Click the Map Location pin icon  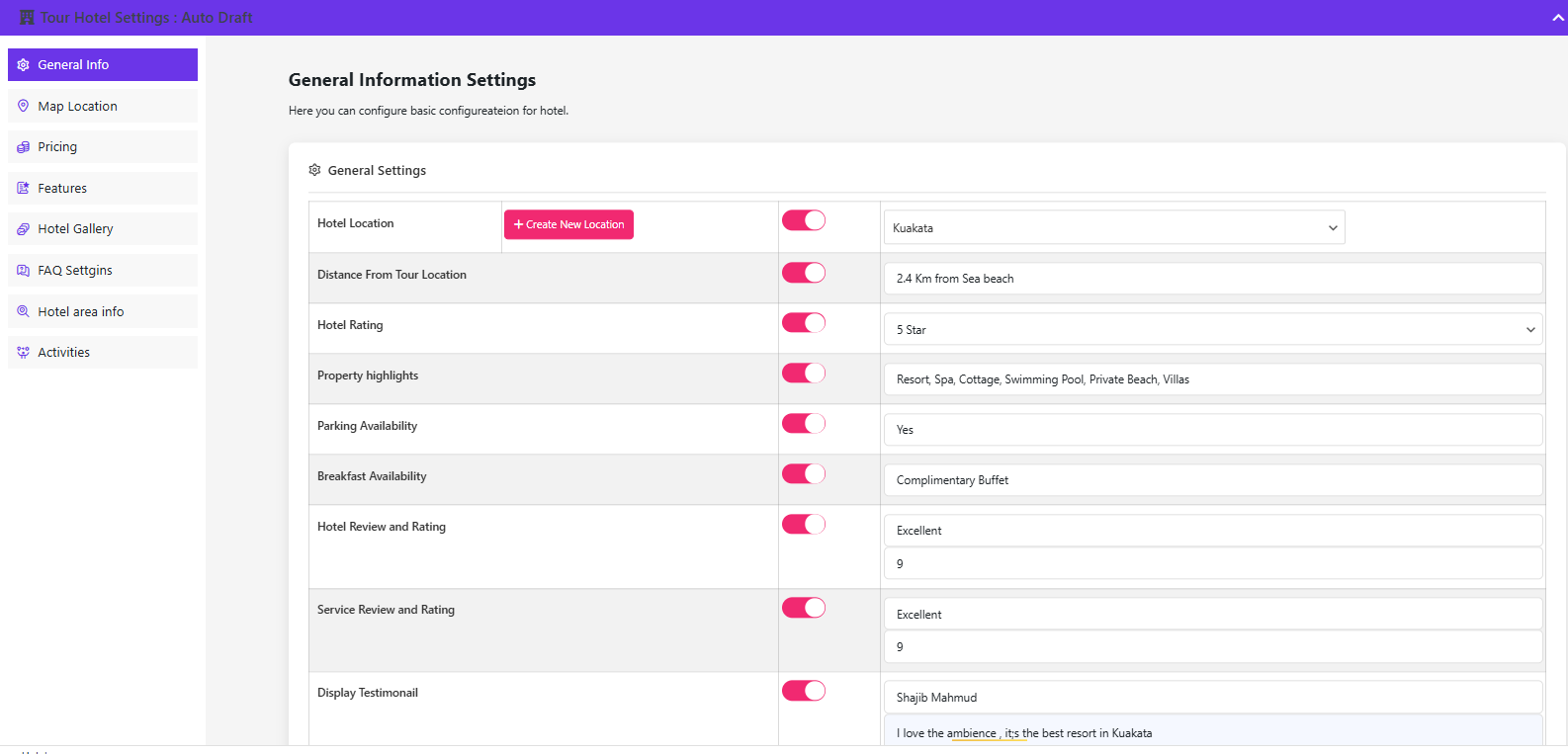coord(24,106)
